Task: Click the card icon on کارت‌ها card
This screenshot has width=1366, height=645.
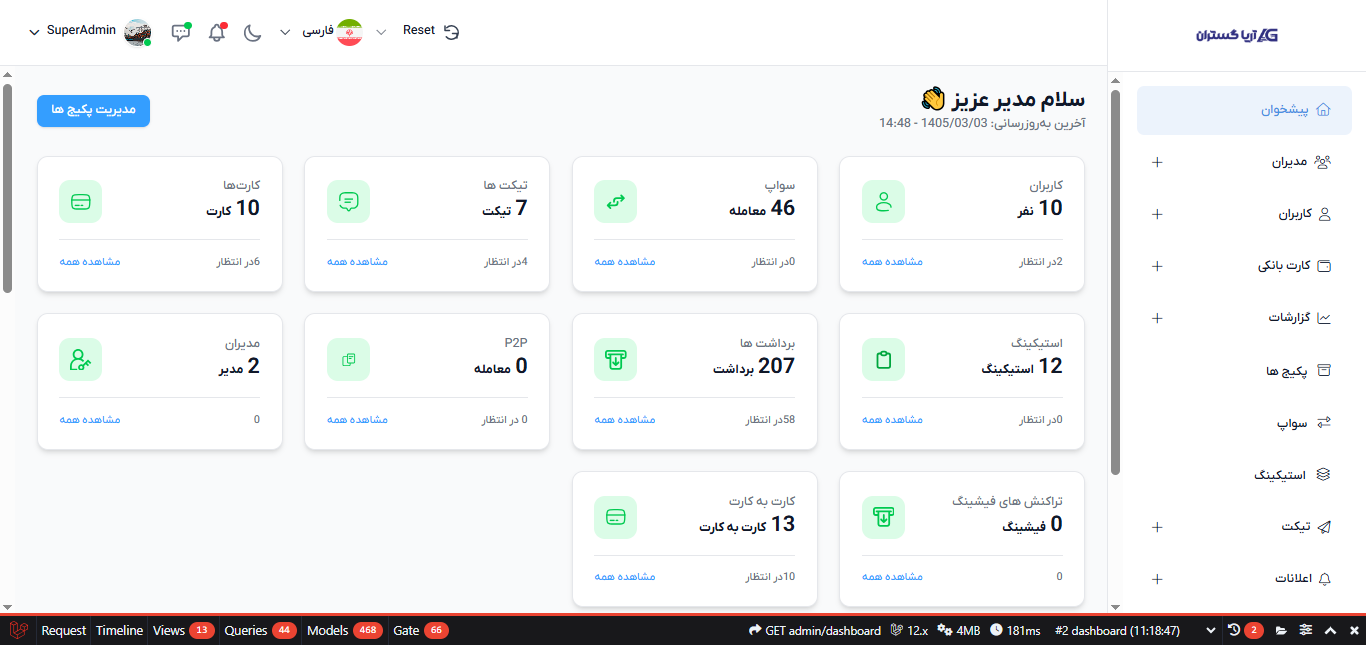Action: [81, 202]
